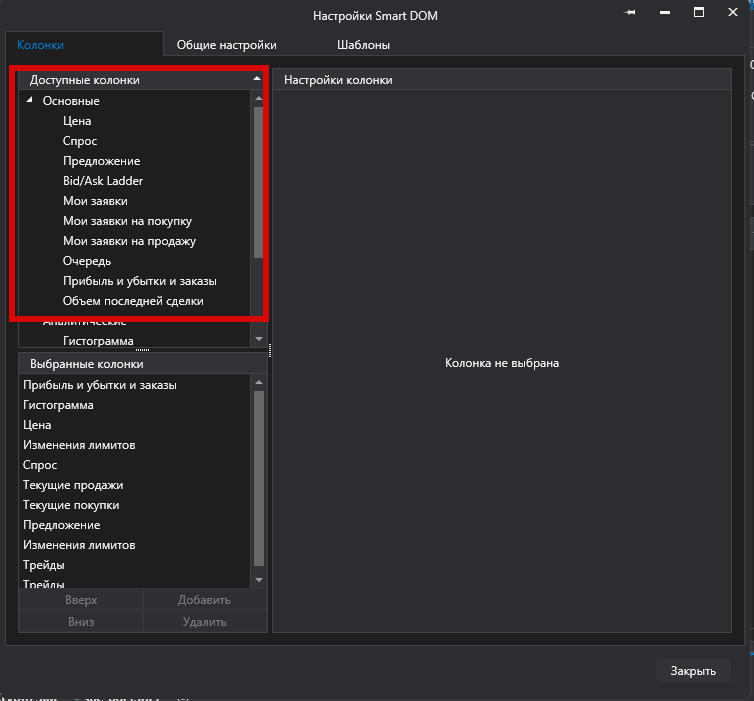This screenshot has height=701, width=754.
Task: Collapse the Доступные колонки panel header arrow
Action: pos(257,78)
